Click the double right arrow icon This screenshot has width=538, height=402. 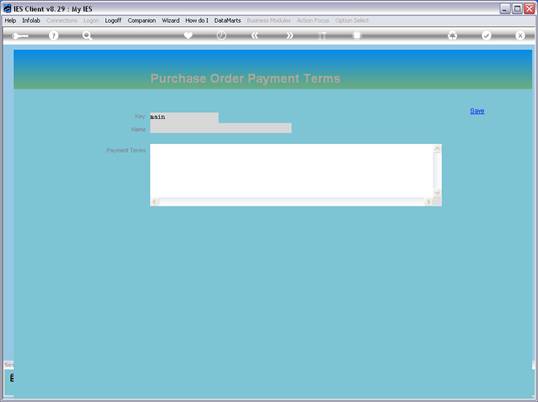point(290,35)
